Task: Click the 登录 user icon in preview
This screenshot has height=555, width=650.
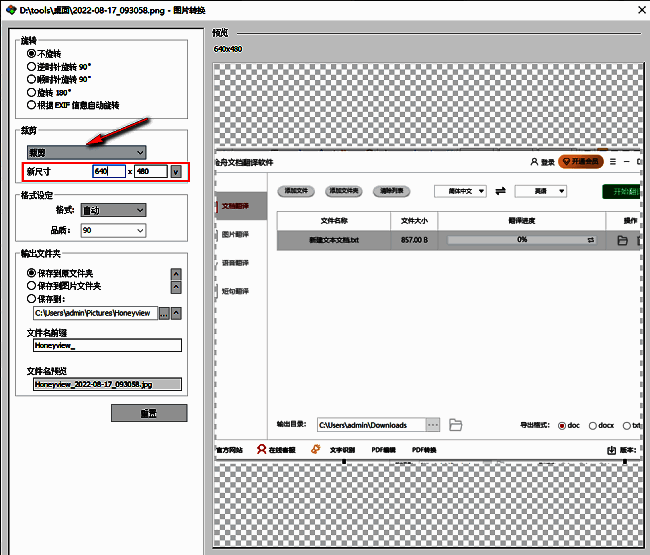Action: pos(533,162)
